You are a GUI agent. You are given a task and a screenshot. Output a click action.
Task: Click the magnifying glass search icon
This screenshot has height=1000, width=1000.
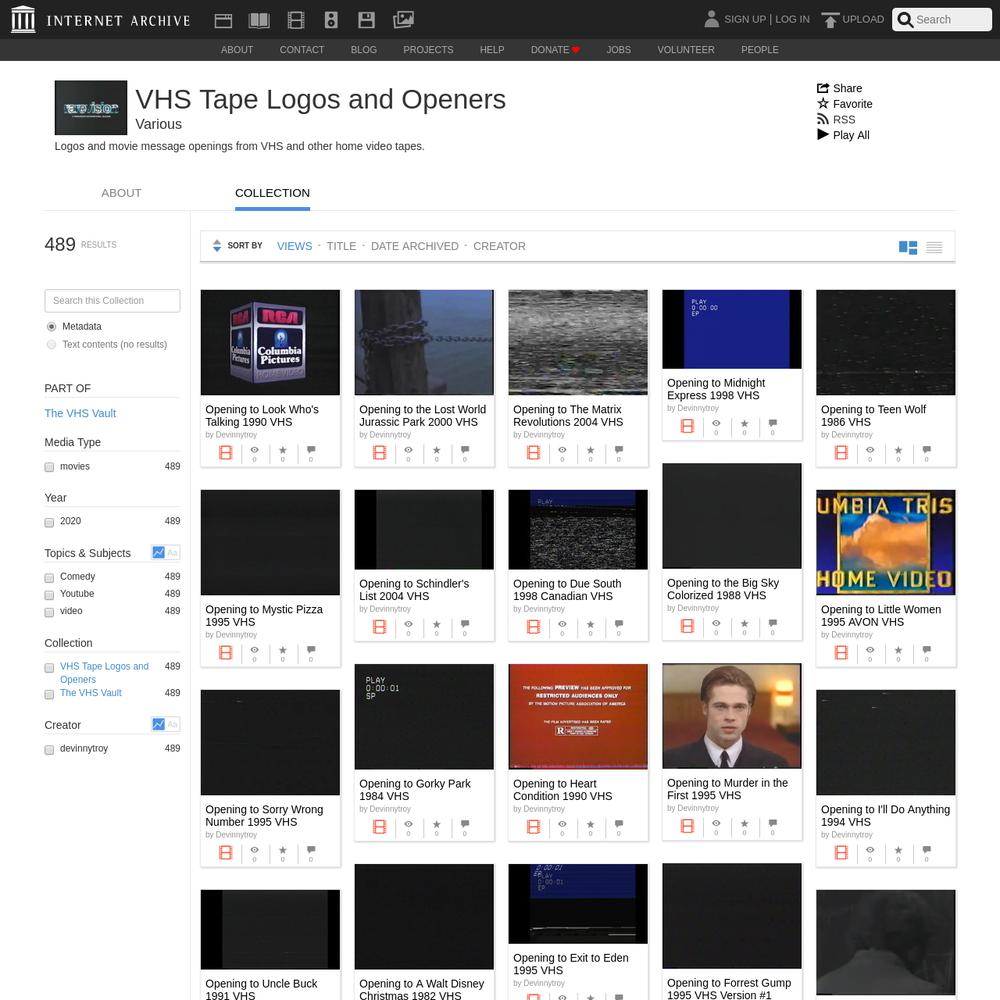tap(905, 20)
